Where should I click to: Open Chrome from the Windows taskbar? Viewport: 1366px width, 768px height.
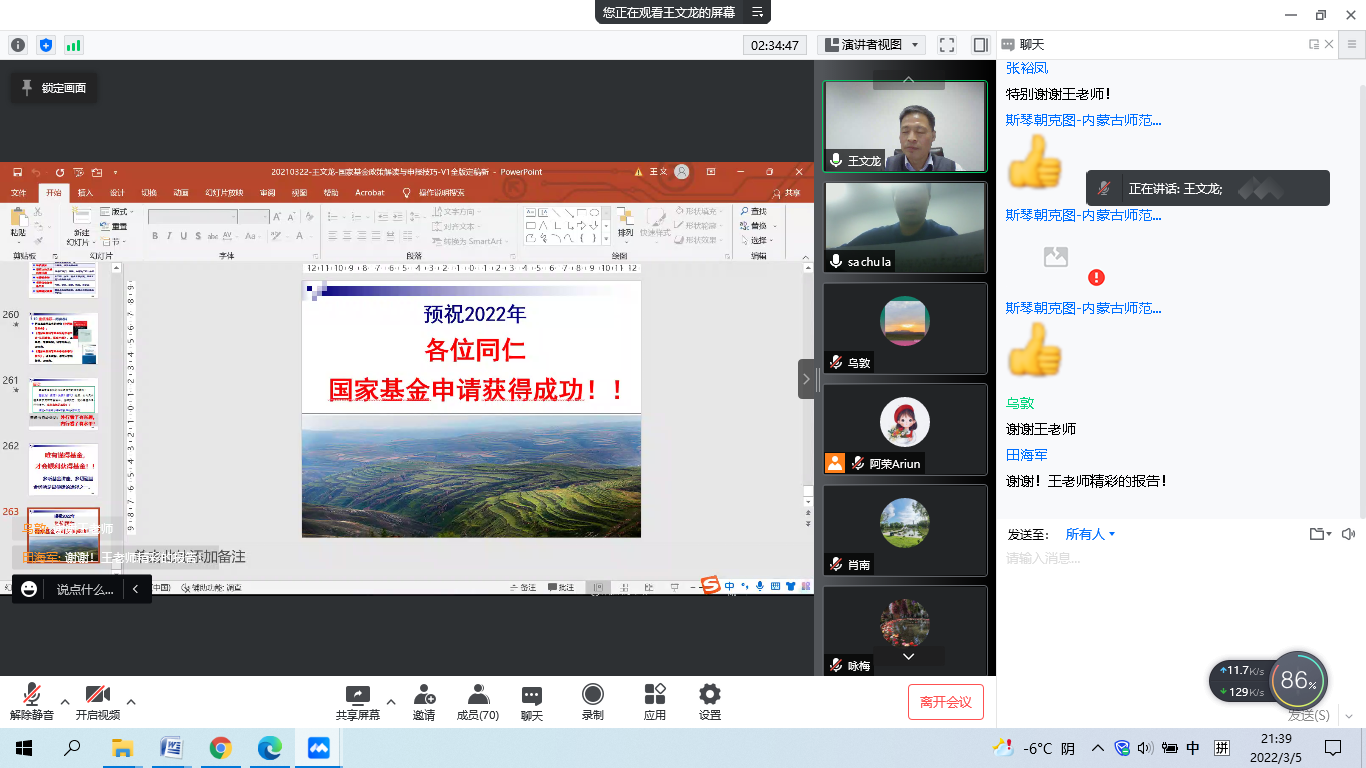pyautogui.click(x=221, y=748)
